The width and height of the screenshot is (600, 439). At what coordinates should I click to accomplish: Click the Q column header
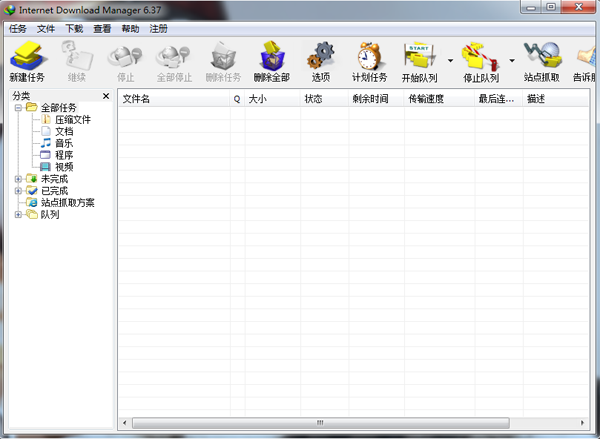tap(237, 99)
